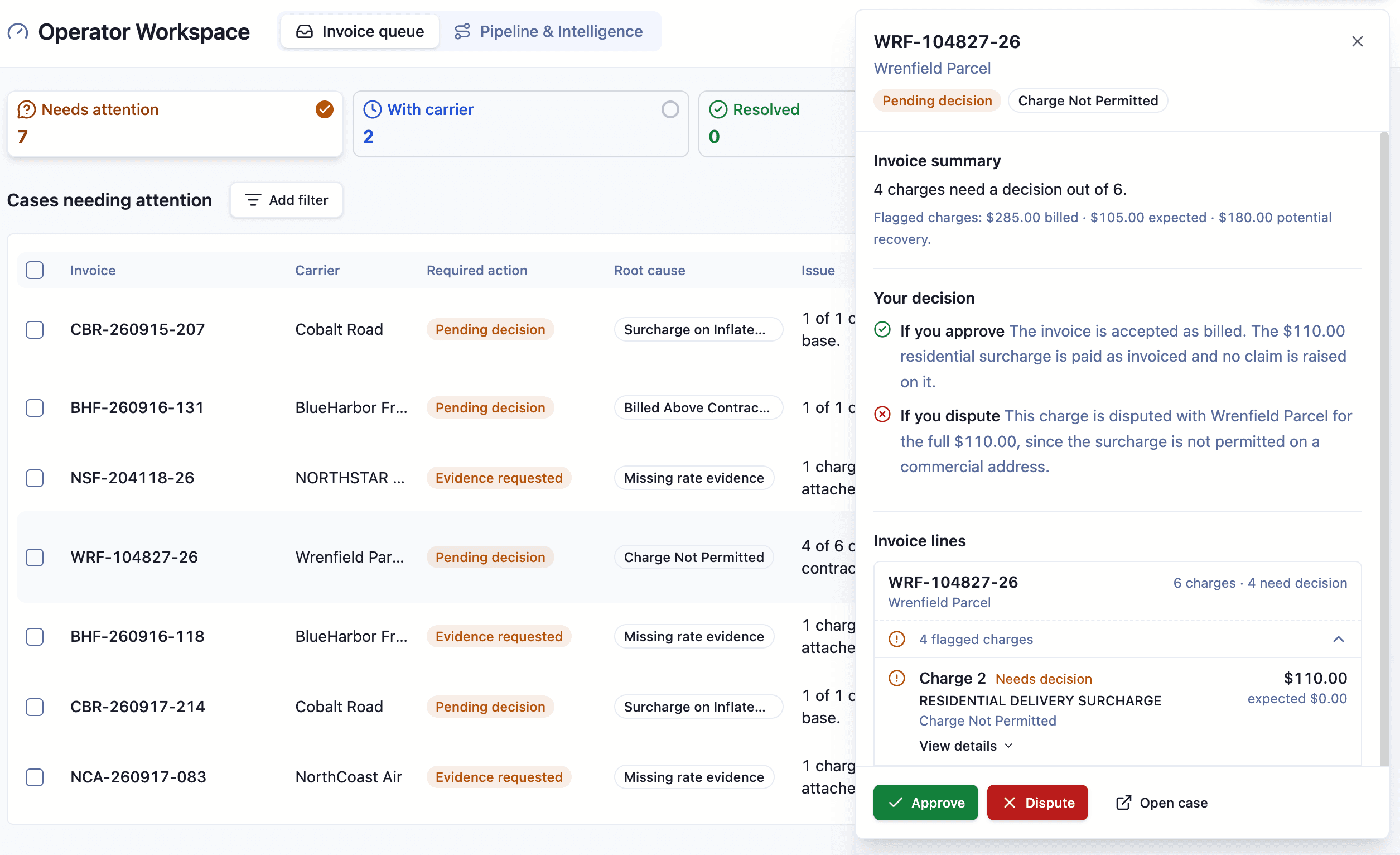Viewport: 1400px width, 855px height.
Task: Open the Add filter dropdown
Action: [286, 200]
